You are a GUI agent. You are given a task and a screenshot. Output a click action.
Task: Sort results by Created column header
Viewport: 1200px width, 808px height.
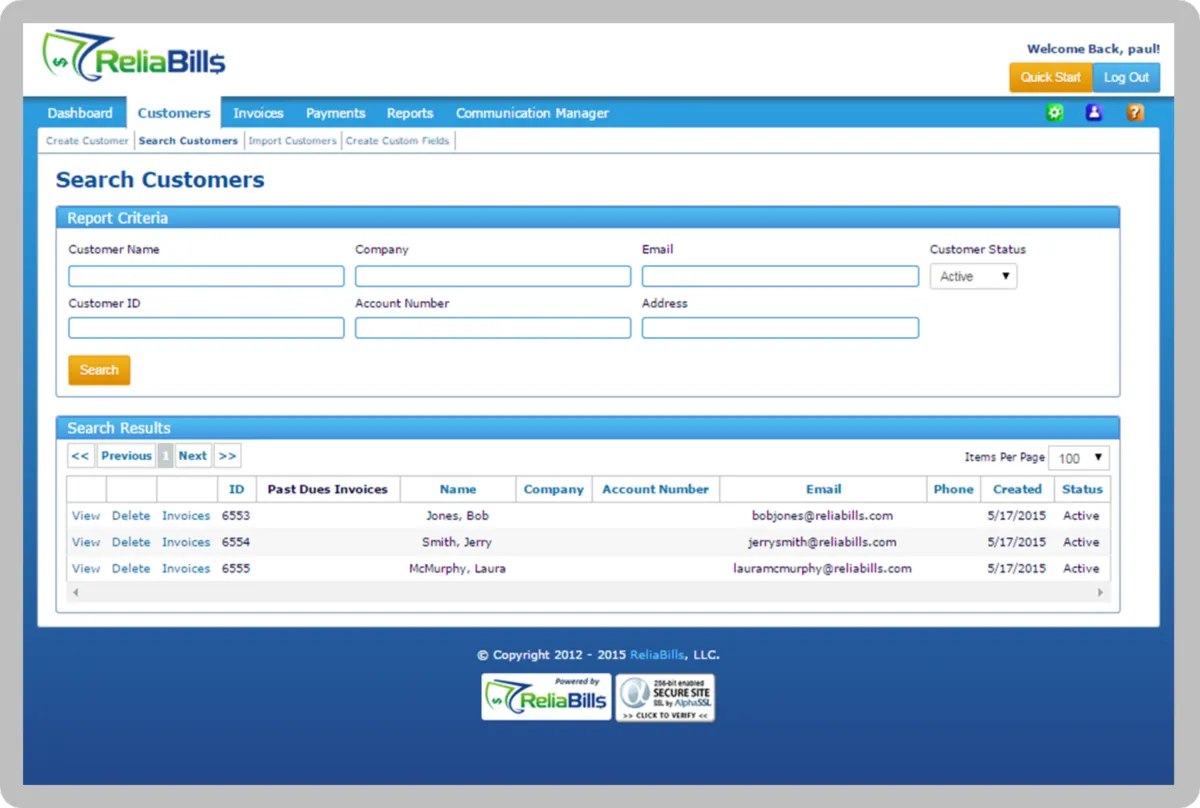pos(1018,489)
